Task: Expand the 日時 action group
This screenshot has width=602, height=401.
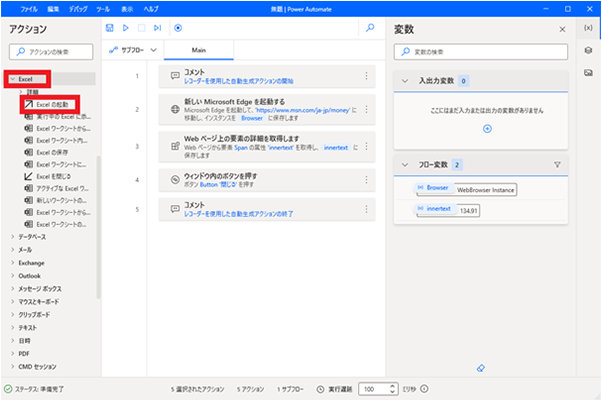Action: [x=13, y=340]
